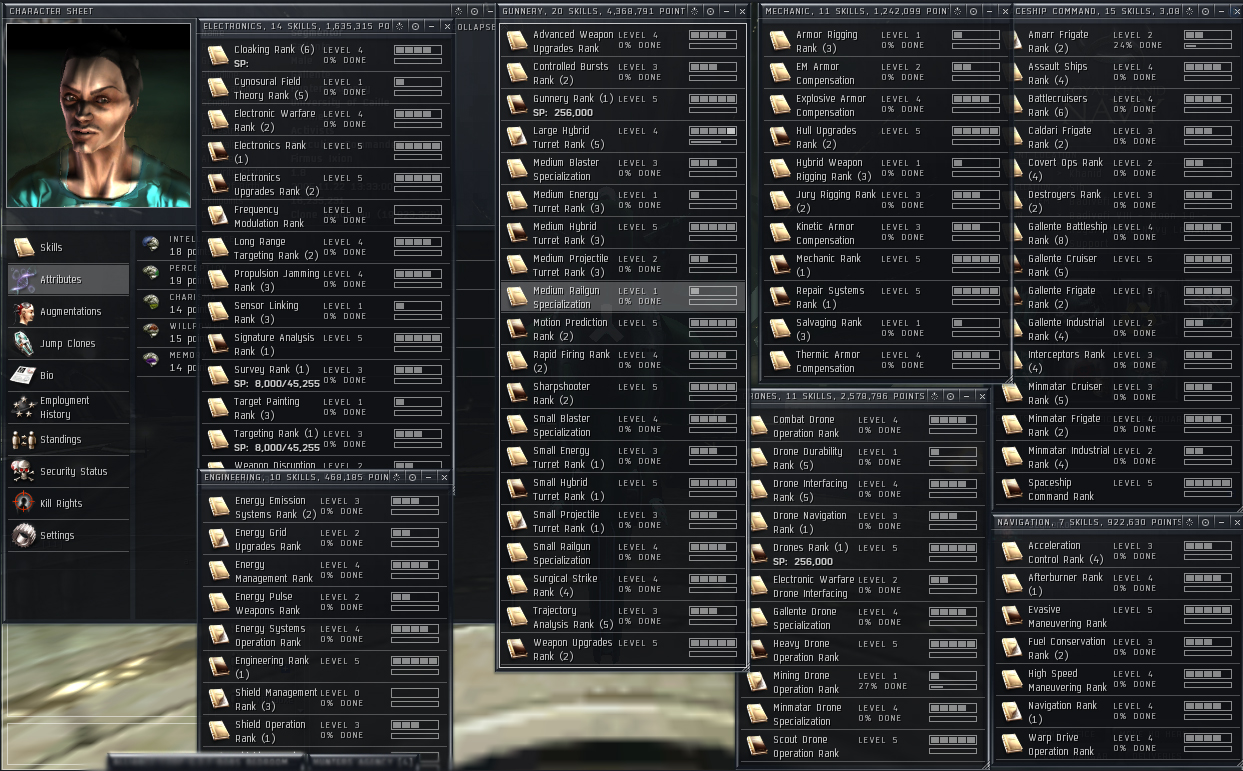Select the Energy Management skill row
Image resolution: width=1243 pixels, height=771 pixels.
pos(326,570)
